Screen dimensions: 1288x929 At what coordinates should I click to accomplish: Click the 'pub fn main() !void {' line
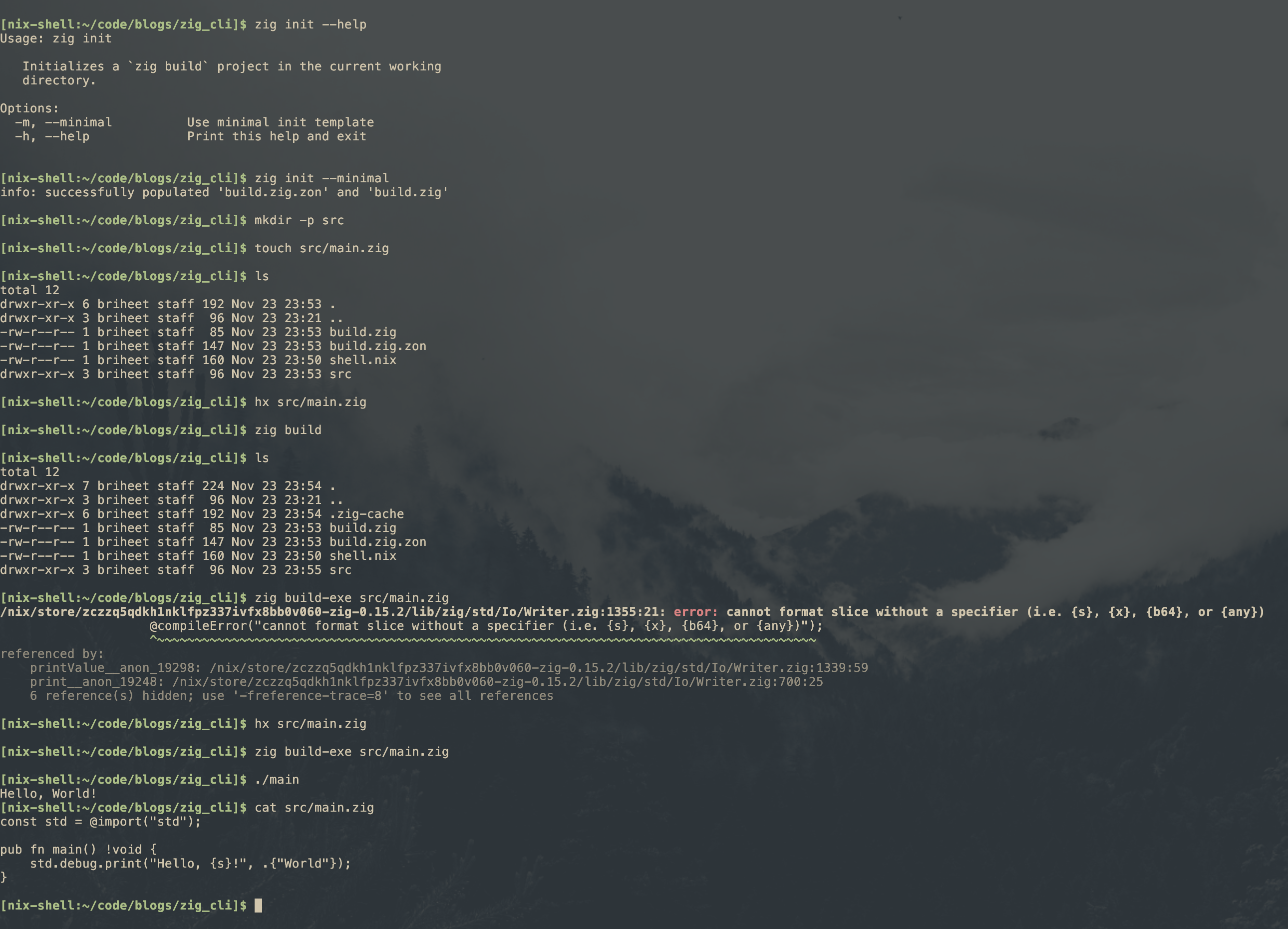tap(78, 850)
